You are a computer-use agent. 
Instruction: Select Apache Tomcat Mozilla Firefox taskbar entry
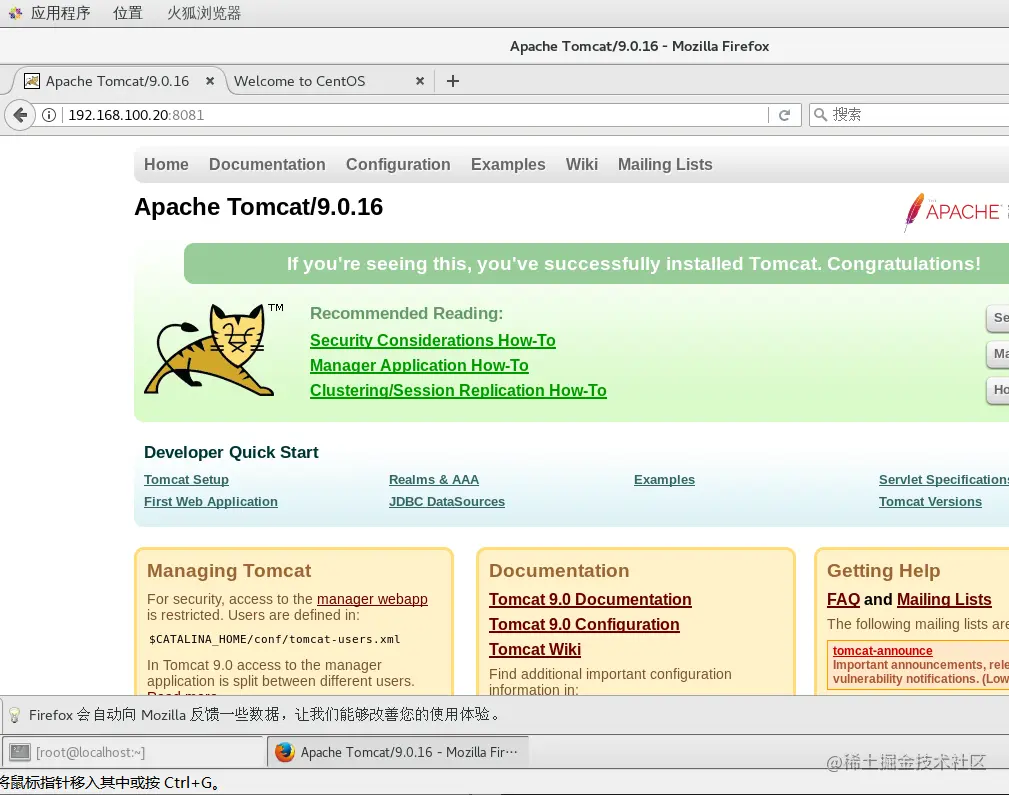pyautogui.click(x=398, y=752)
